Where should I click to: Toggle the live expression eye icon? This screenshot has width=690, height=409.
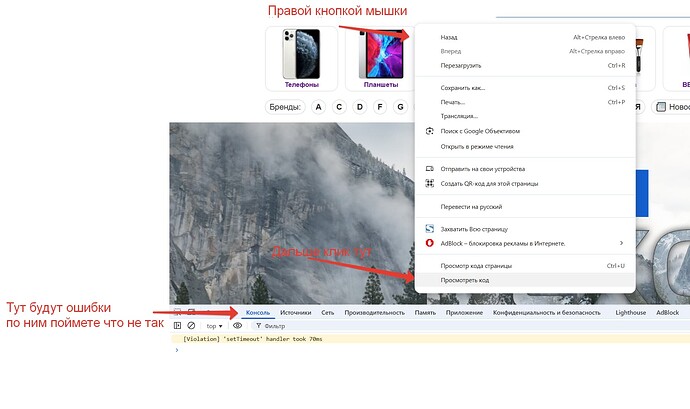[x=238, y=326]
